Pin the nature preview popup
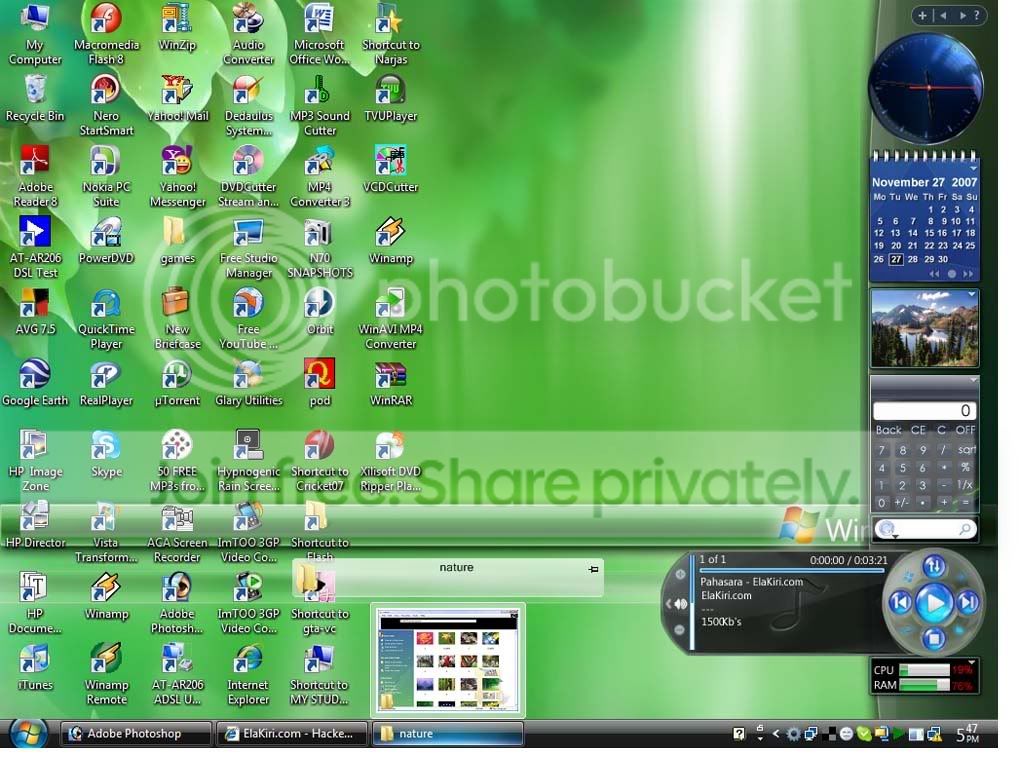1024x768 pixels. [593, 569]
